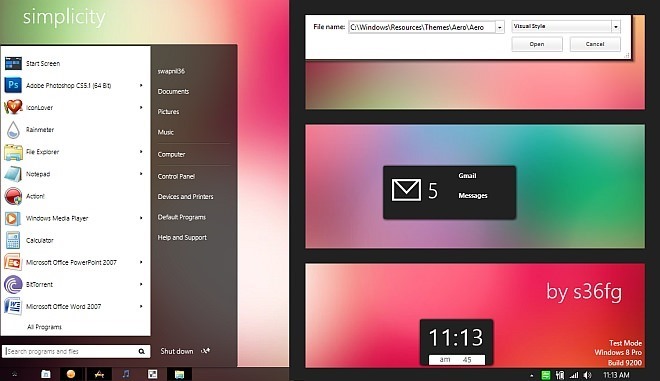Launch Rainmeter water drop icon
The image size is (660, 381).
(x=13, y=129)
